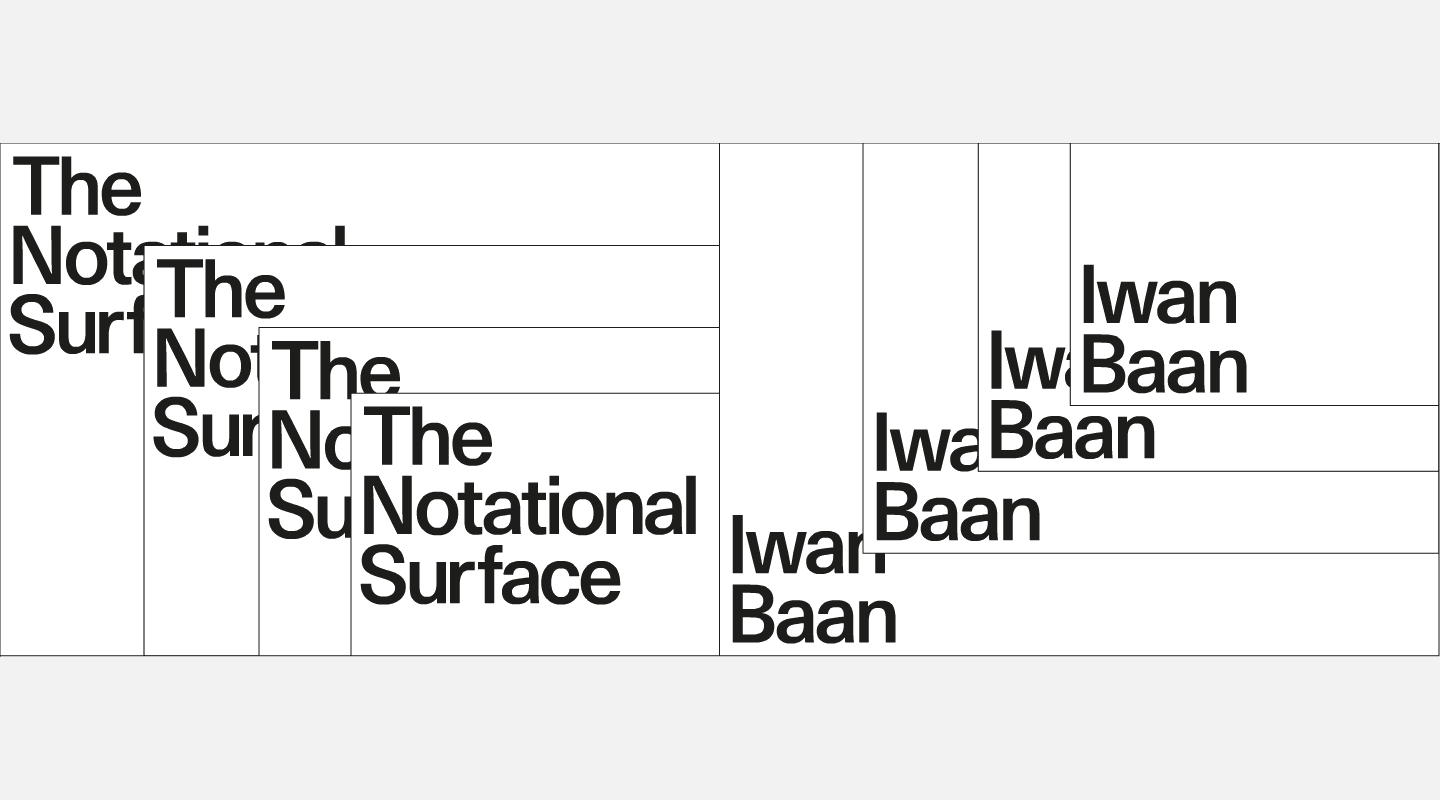
Task: Click "The" in the front-most Notational Surface card
Action: coord(428,436)
